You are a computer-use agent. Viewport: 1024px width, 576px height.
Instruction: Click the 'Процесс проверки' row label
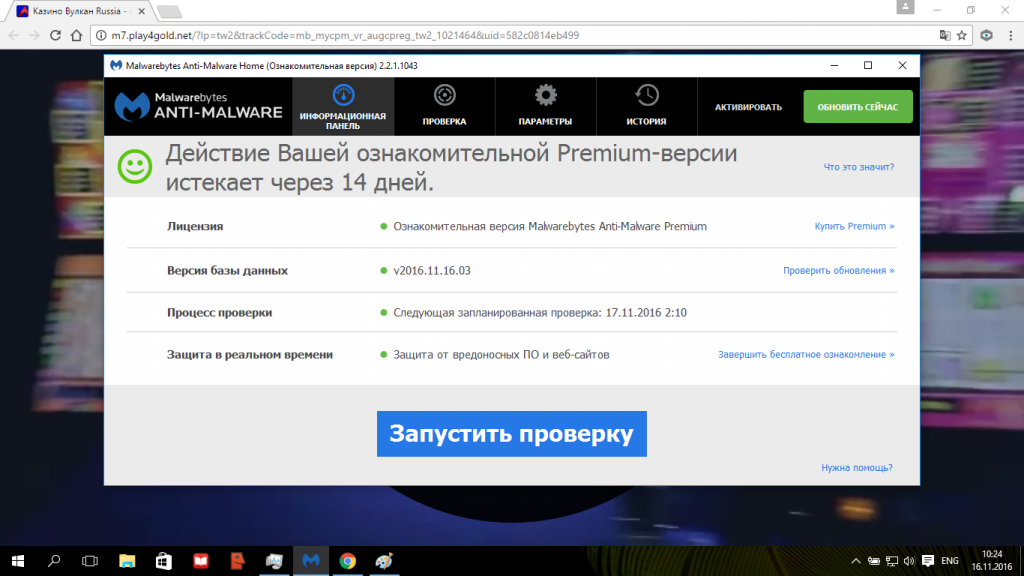pos(219,313)
